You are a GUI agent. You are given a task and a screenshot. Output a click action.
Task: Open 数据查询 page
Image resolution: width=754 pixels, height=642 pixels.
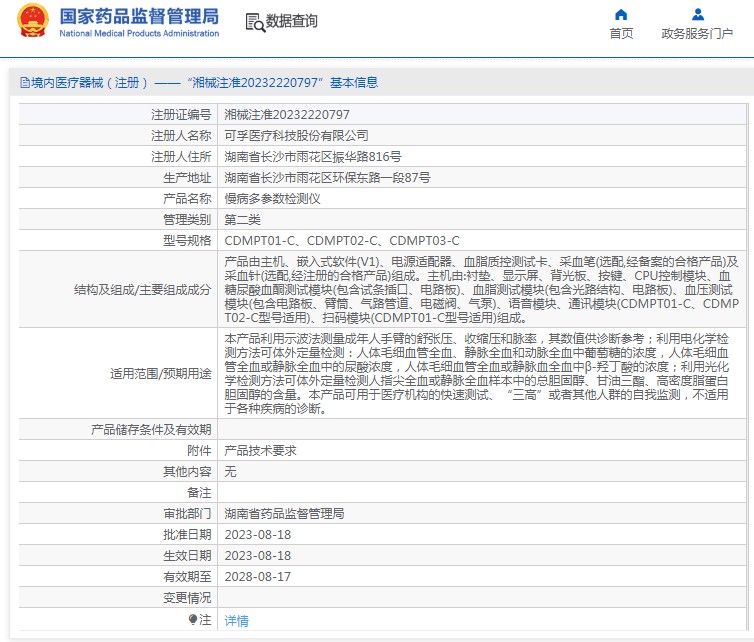291,21
